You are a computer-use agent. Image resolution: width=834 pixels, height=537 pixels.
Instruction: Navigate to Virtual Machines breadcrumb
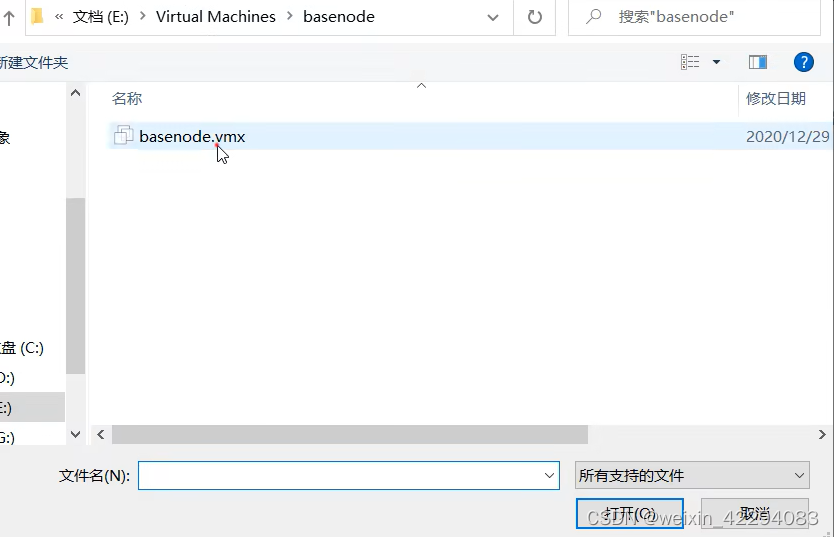215,17
